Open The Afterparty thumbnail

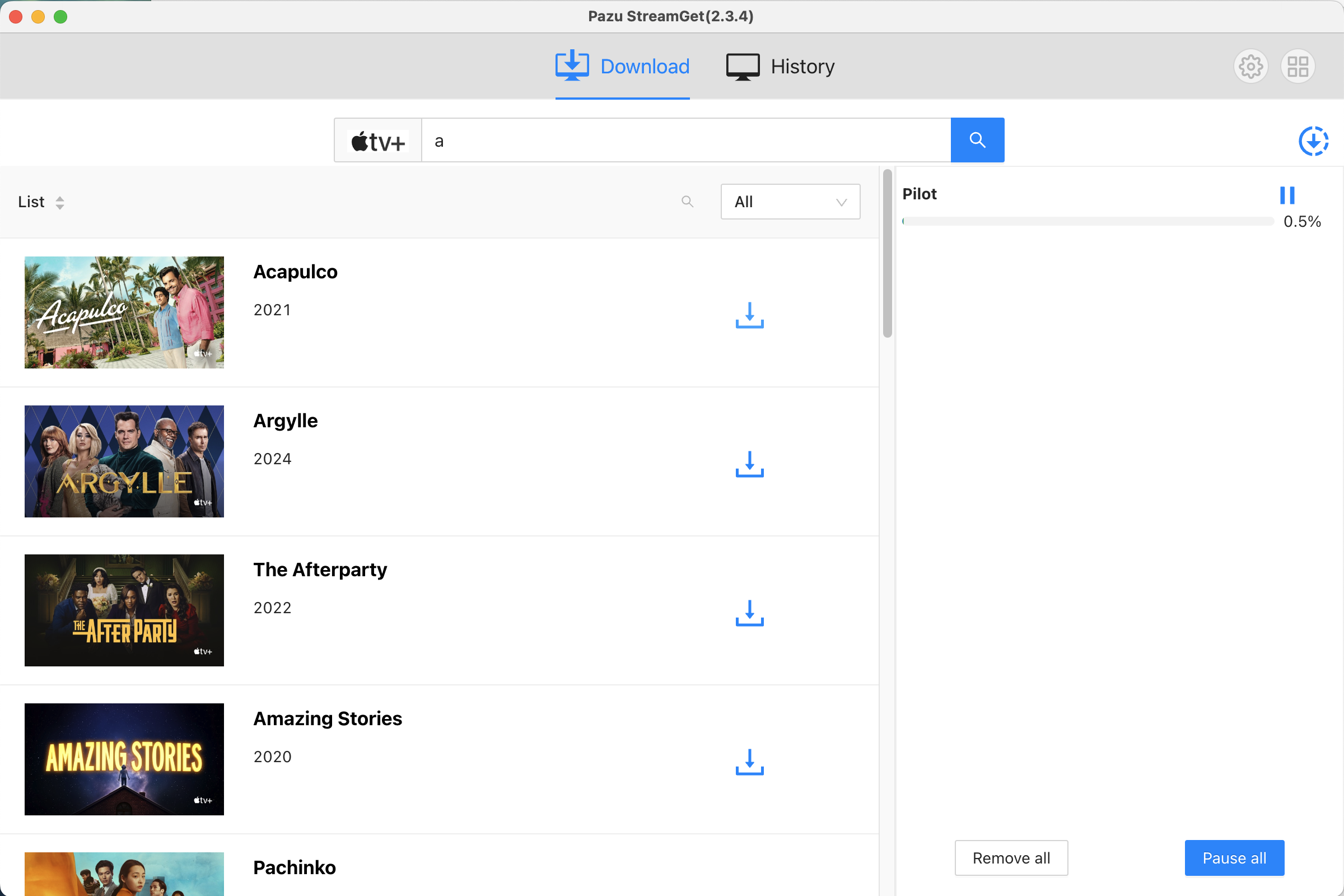[x=124, y=610]
